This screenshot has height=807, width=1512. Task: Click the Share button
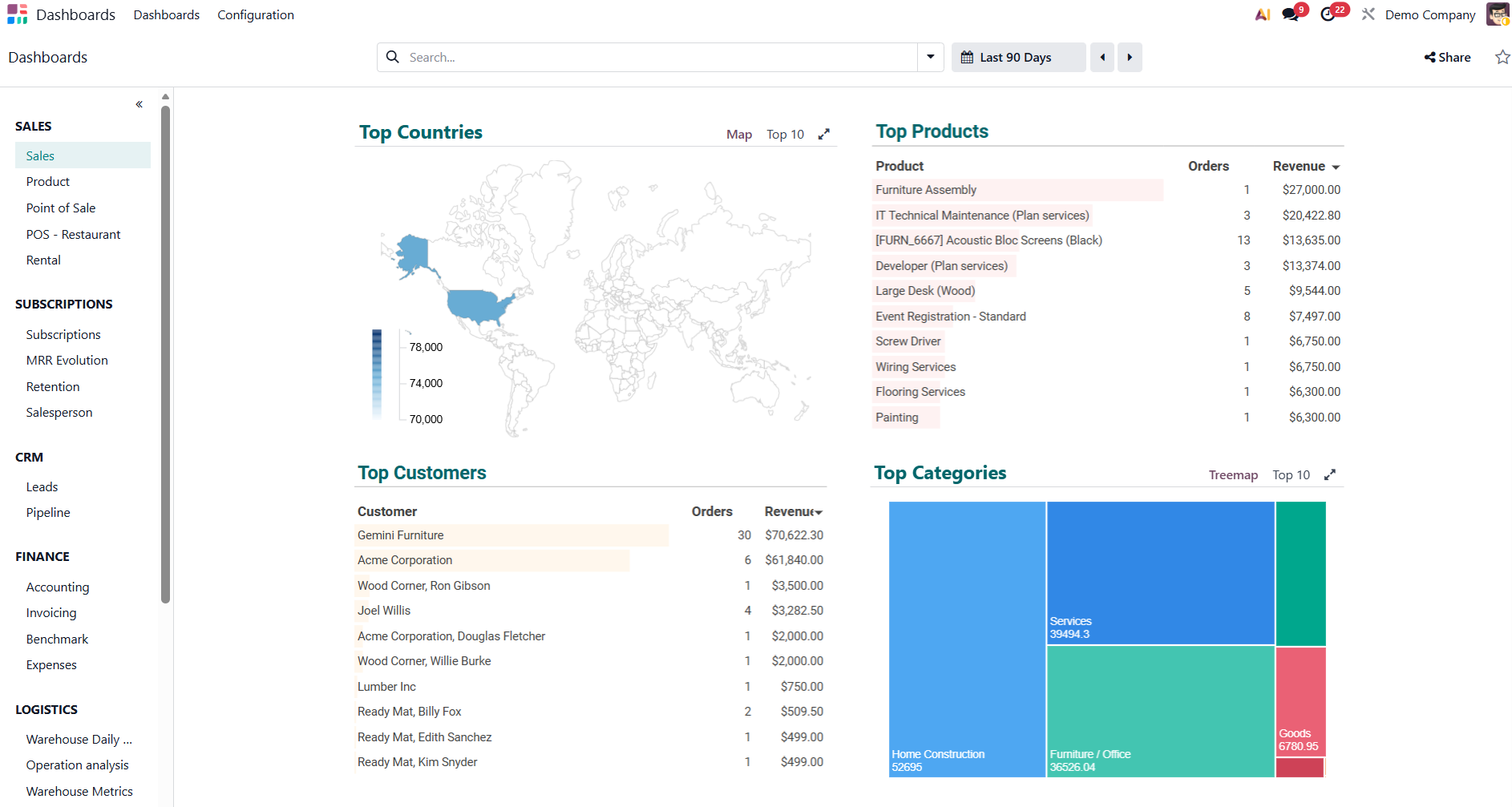(1447, 57)
